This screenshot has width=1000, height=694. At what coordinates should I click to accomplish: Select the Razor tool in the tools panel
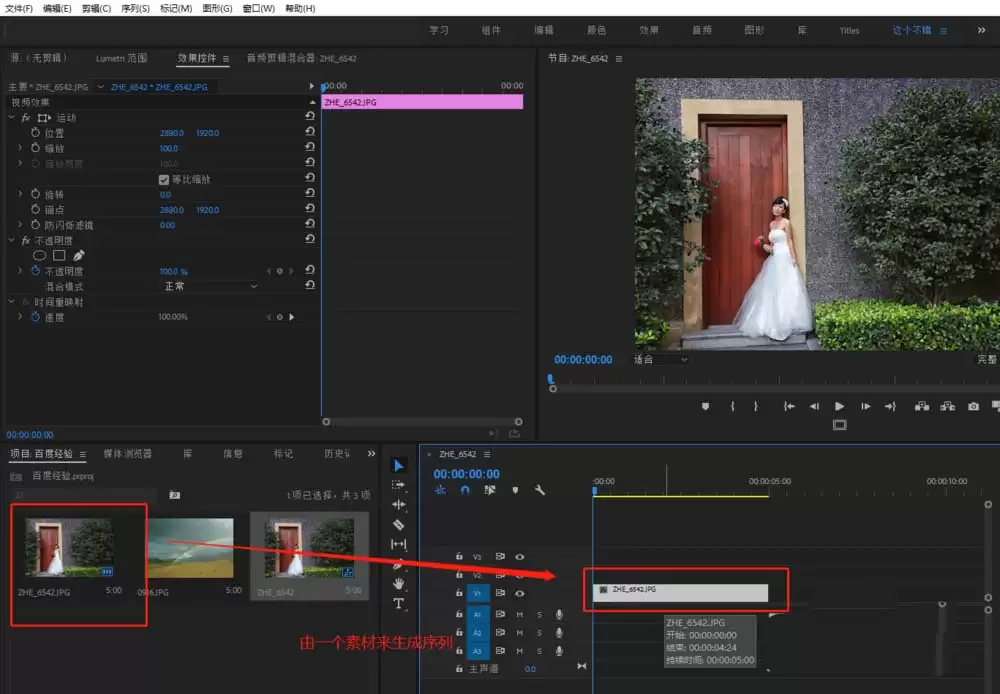click(398, 524)
